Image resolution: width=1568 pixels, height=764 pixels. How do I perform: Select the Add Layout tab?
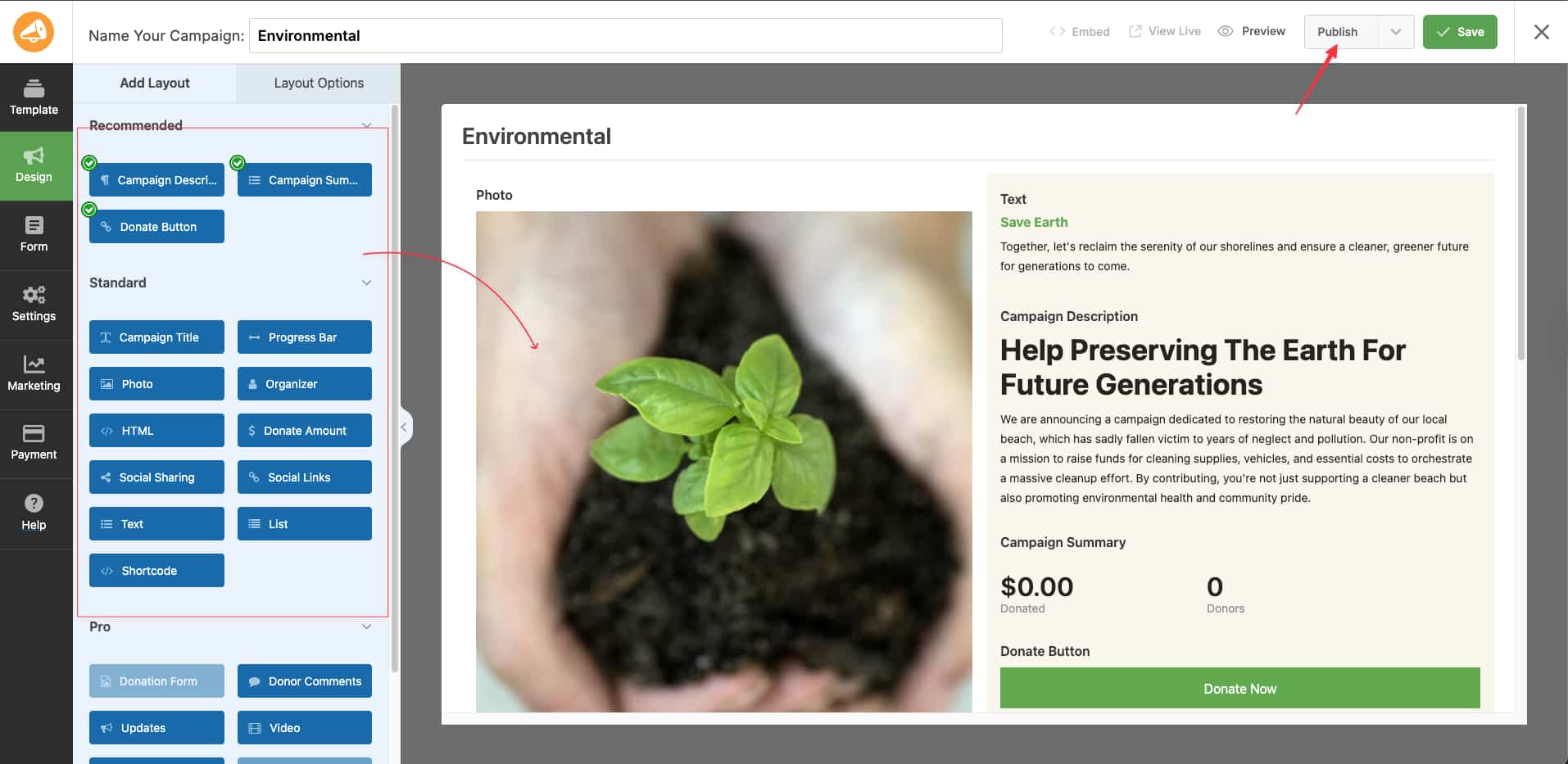click(154, 83)
